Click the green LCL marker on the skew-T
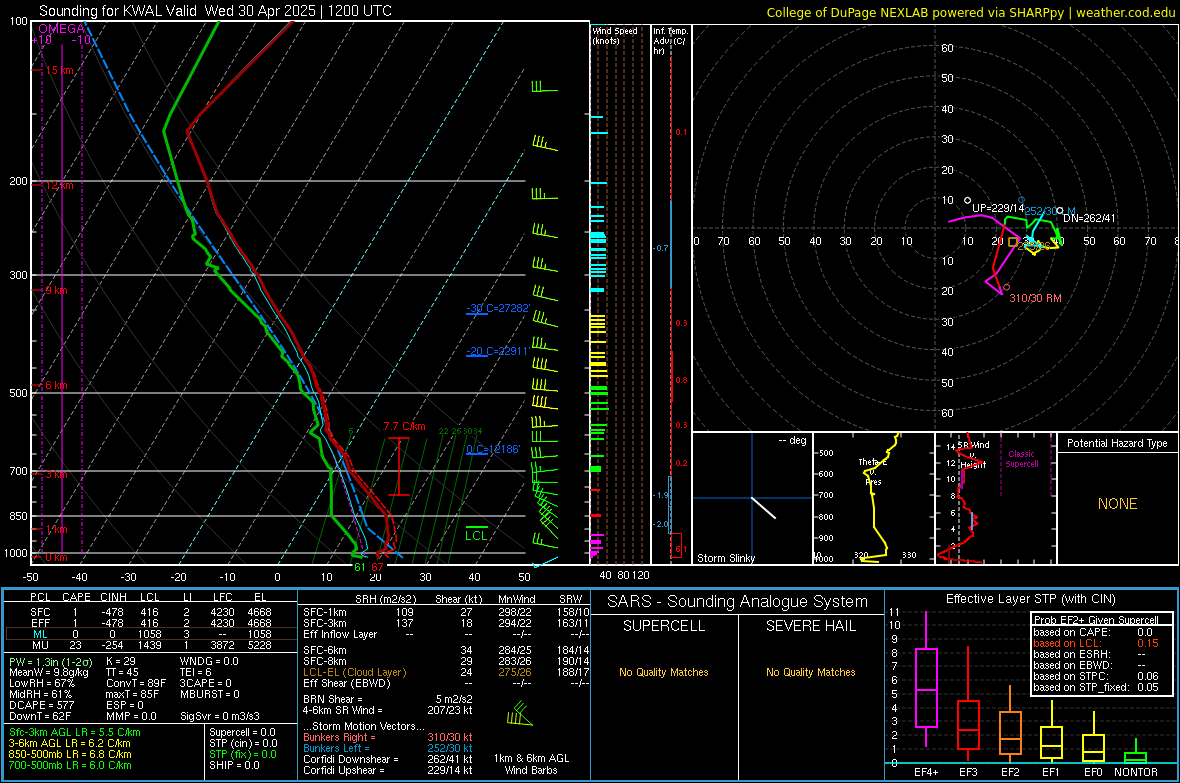This screenshot has width=1180, height=783. click(476, 535)
